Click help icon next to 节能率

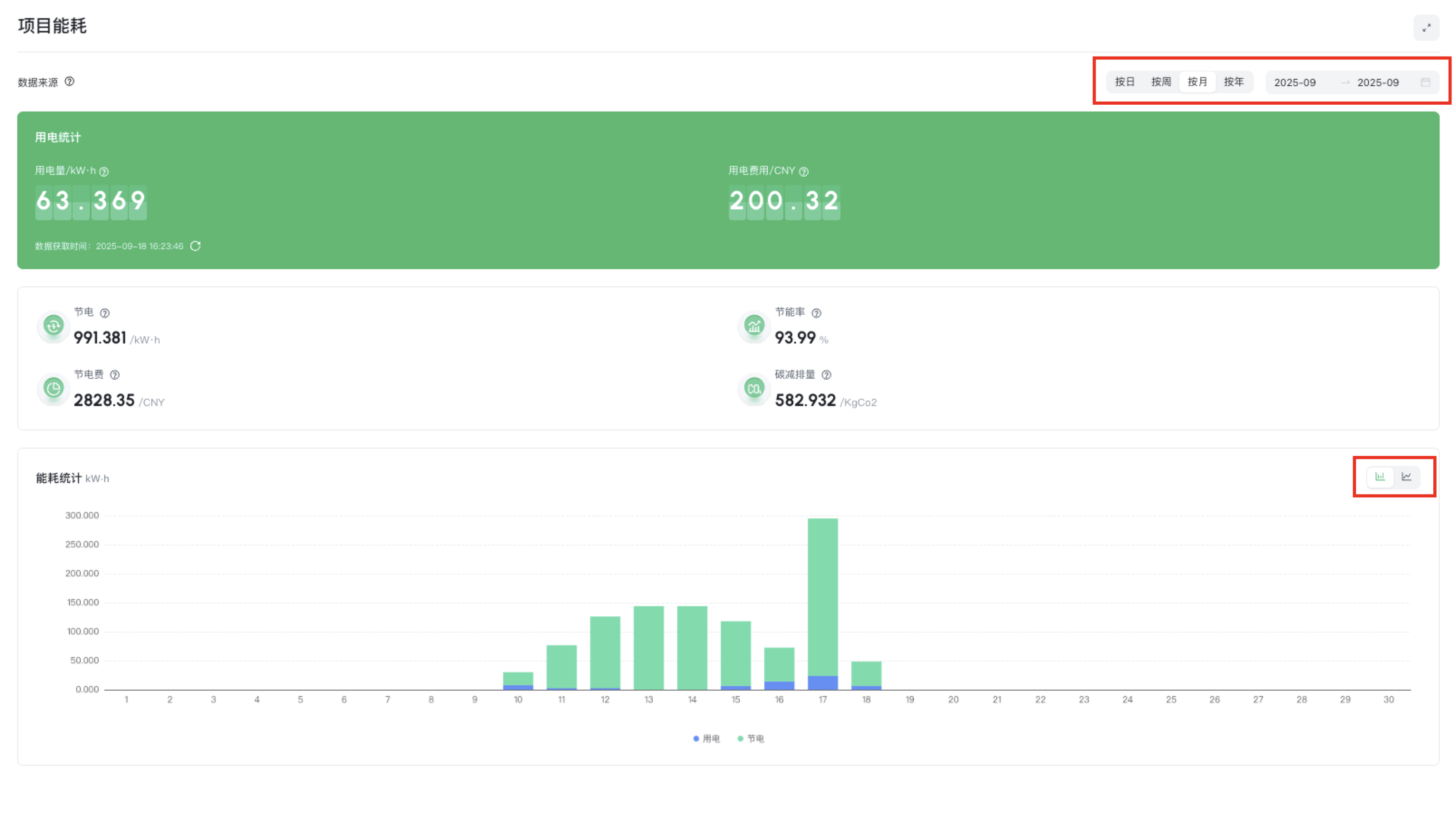click(816, 312)
